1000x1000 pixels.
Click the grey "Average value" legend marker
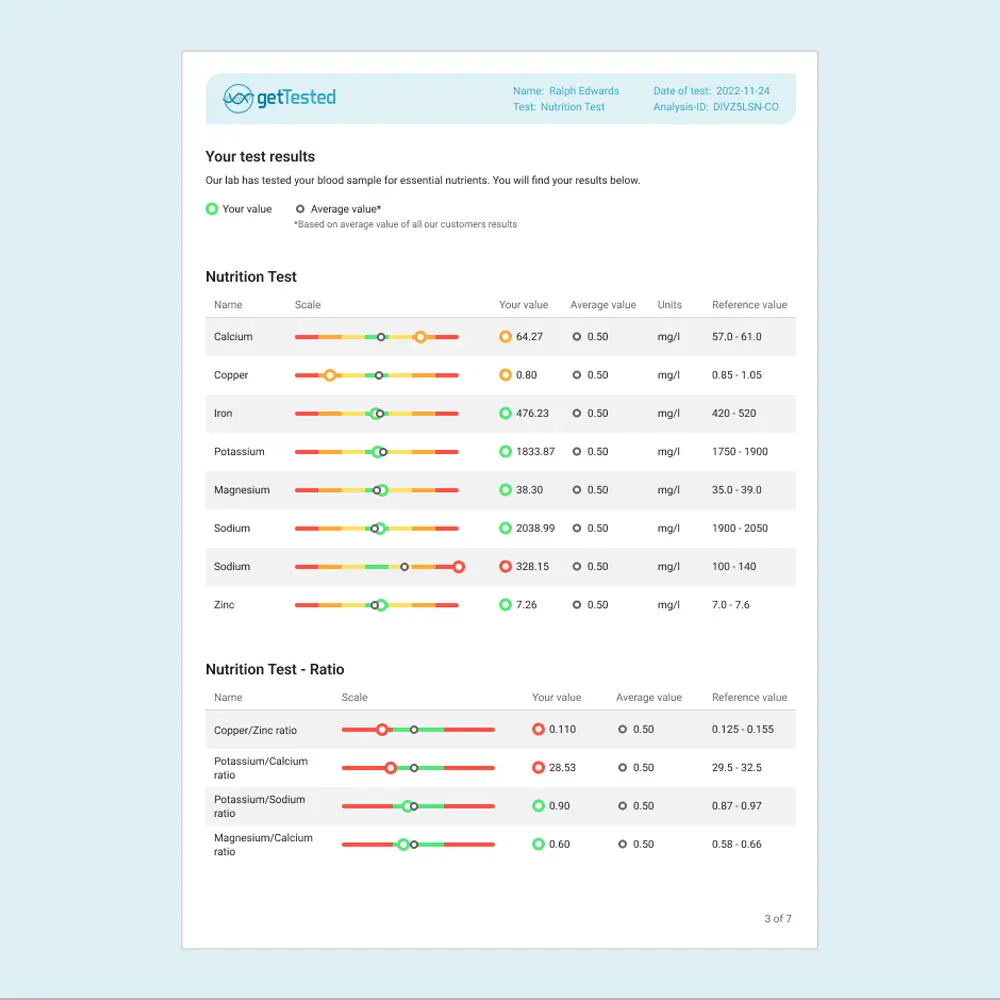pyautogui.click(x=300, y=209)
